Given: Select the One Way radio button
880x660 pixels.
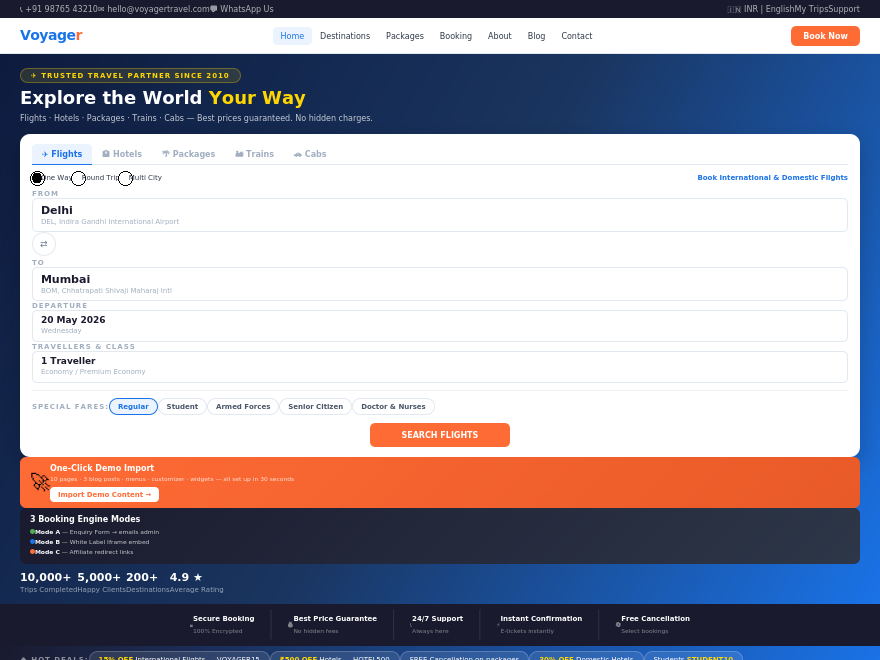Looking at the screenshot, I should tap(37, 178).
